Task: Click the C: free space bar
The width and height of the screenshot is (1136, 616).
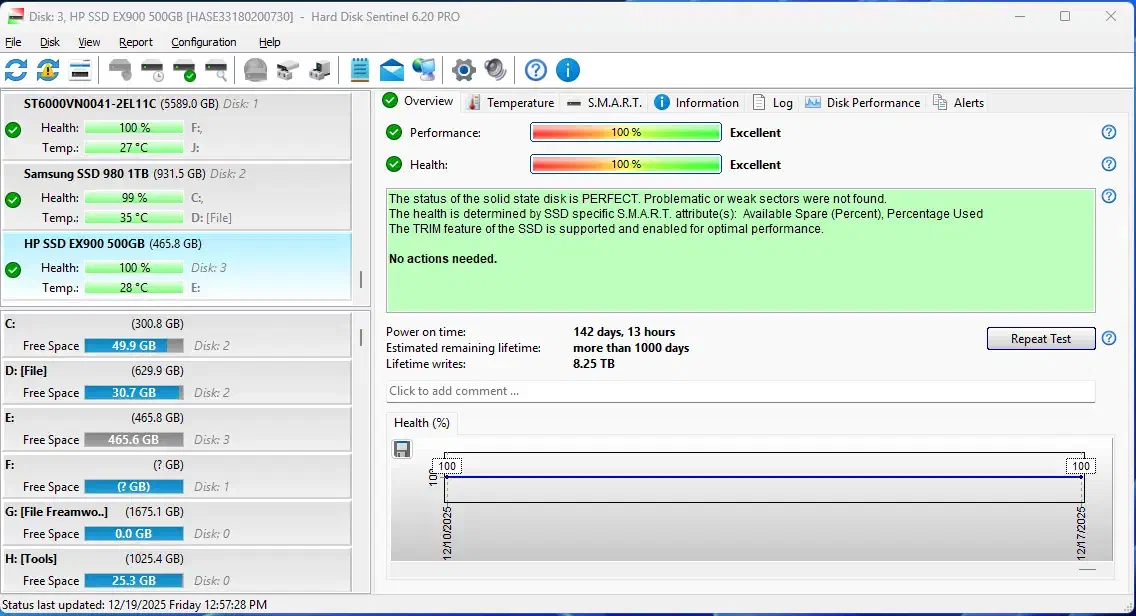Action: pos(133,346)
